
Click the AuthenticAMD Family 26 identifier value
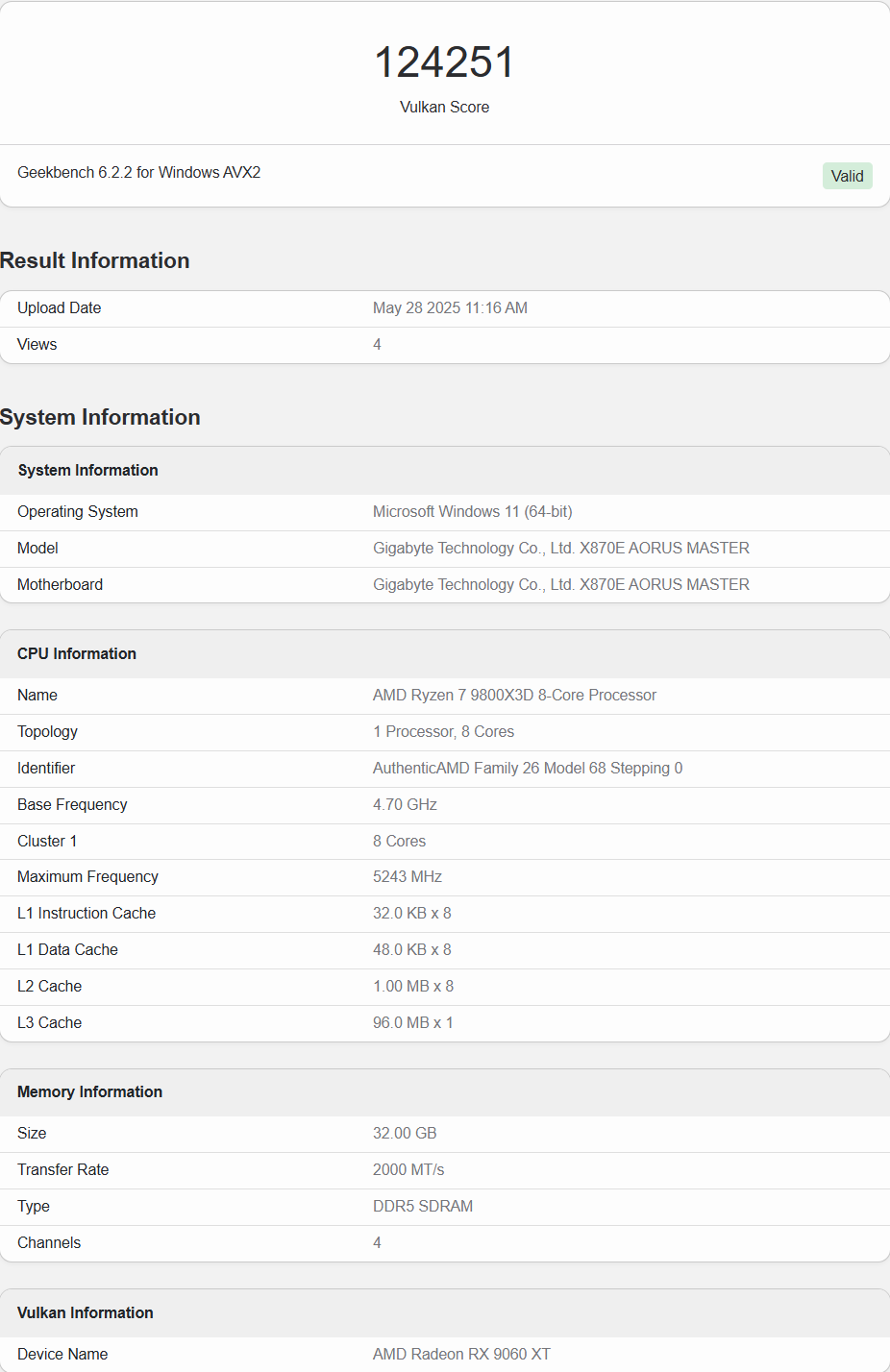(528, 769)
